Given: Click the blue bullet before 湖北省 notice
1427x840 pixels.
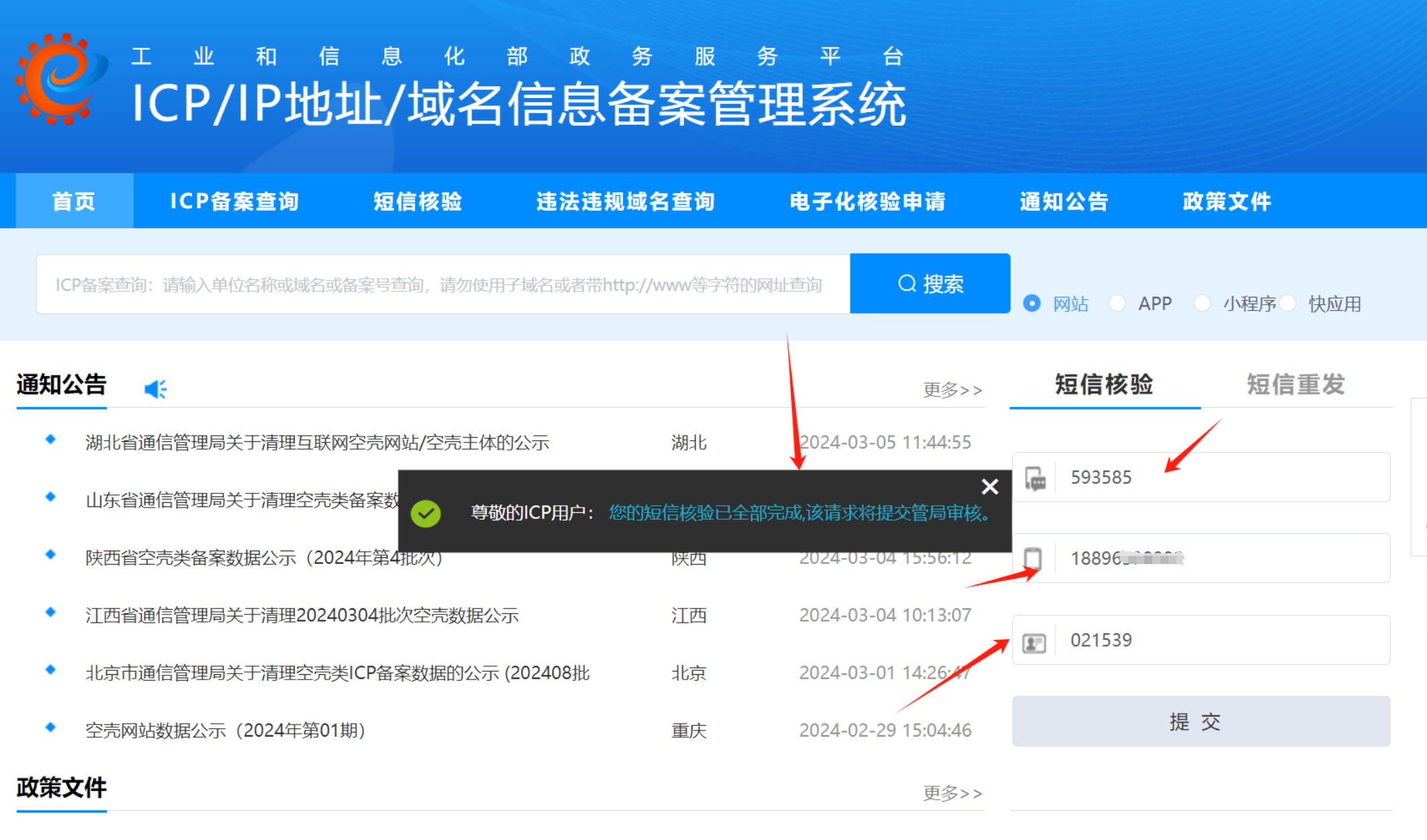Looking at the screenshot, I should tap(50, 440).
